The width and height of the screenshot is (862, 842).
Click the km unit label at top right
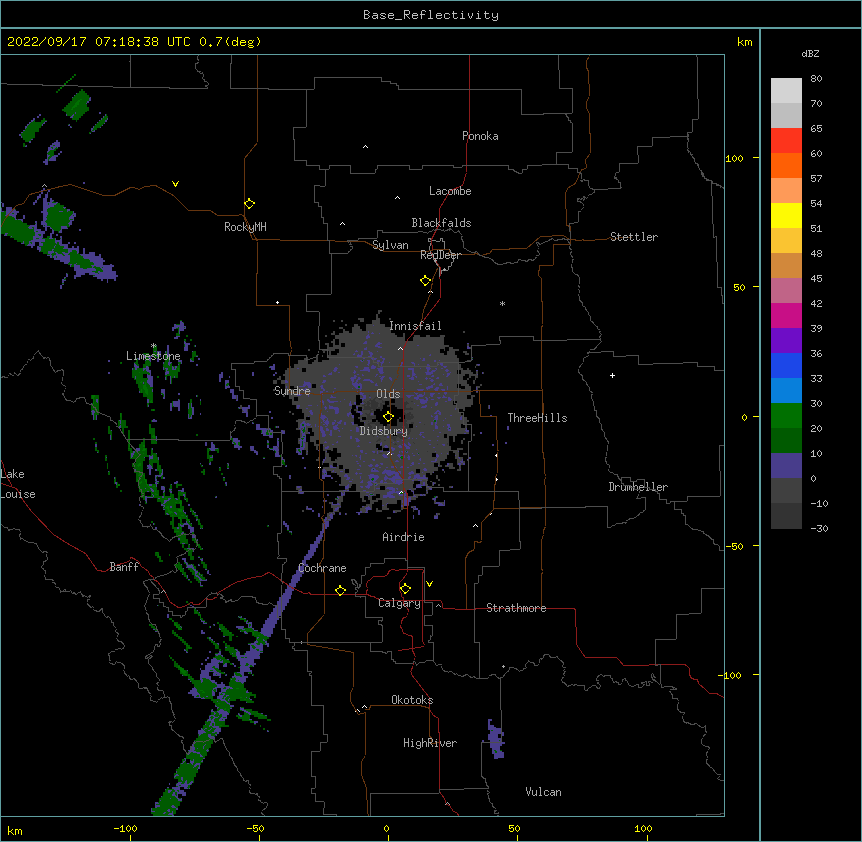point(744,42)
